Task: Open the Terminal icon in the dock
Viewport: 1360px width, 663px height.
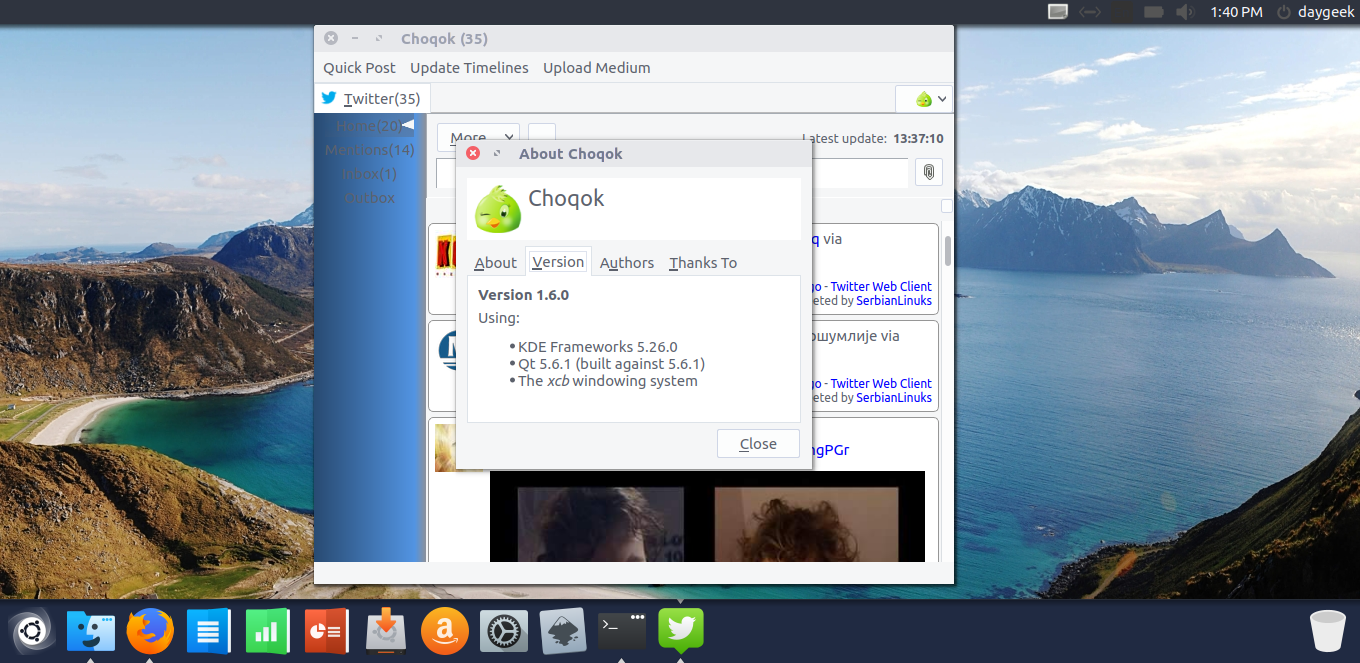Action: tap(622, 630)
